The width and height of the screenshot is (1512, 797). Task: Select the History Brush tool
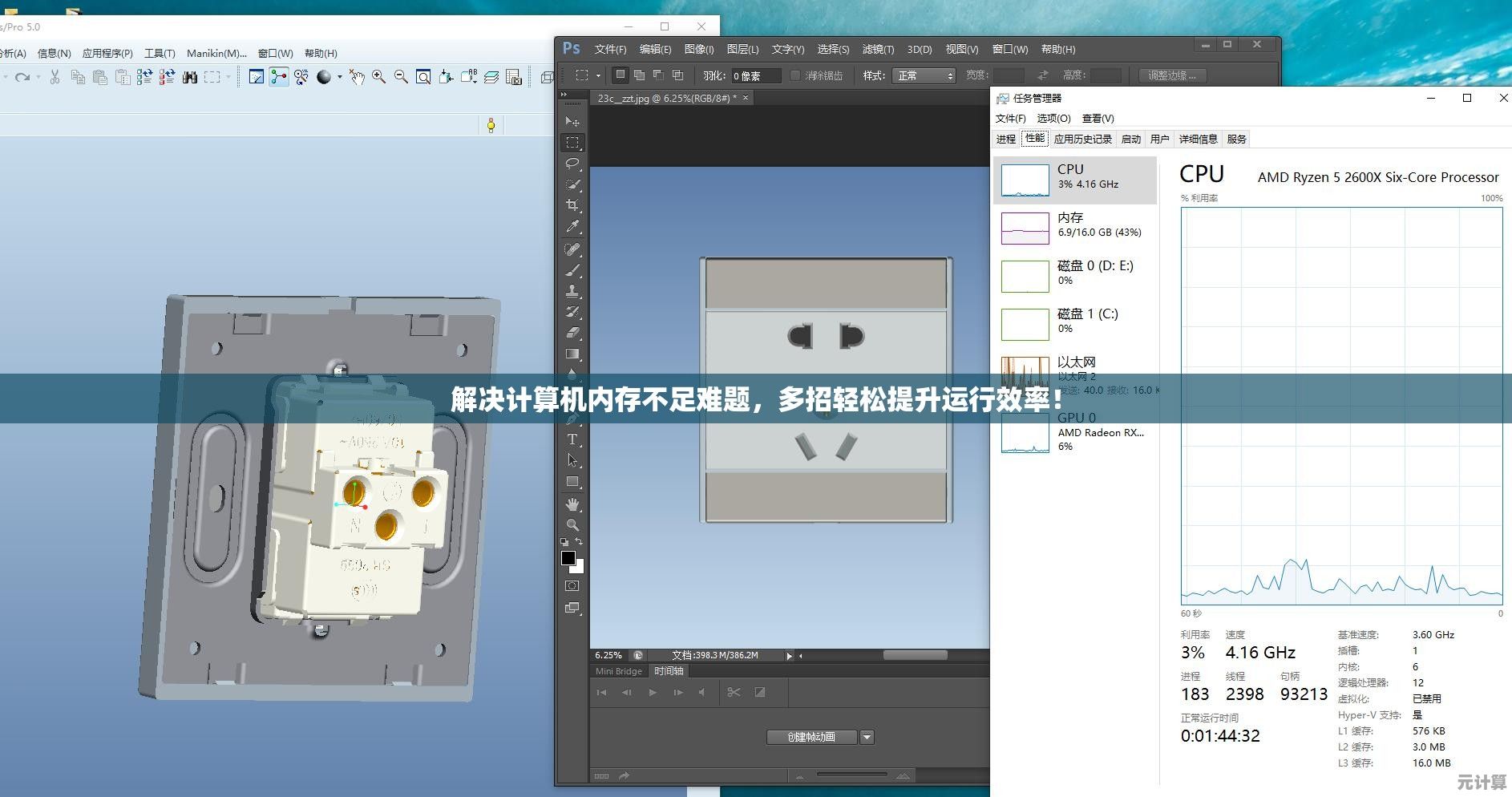572,312
